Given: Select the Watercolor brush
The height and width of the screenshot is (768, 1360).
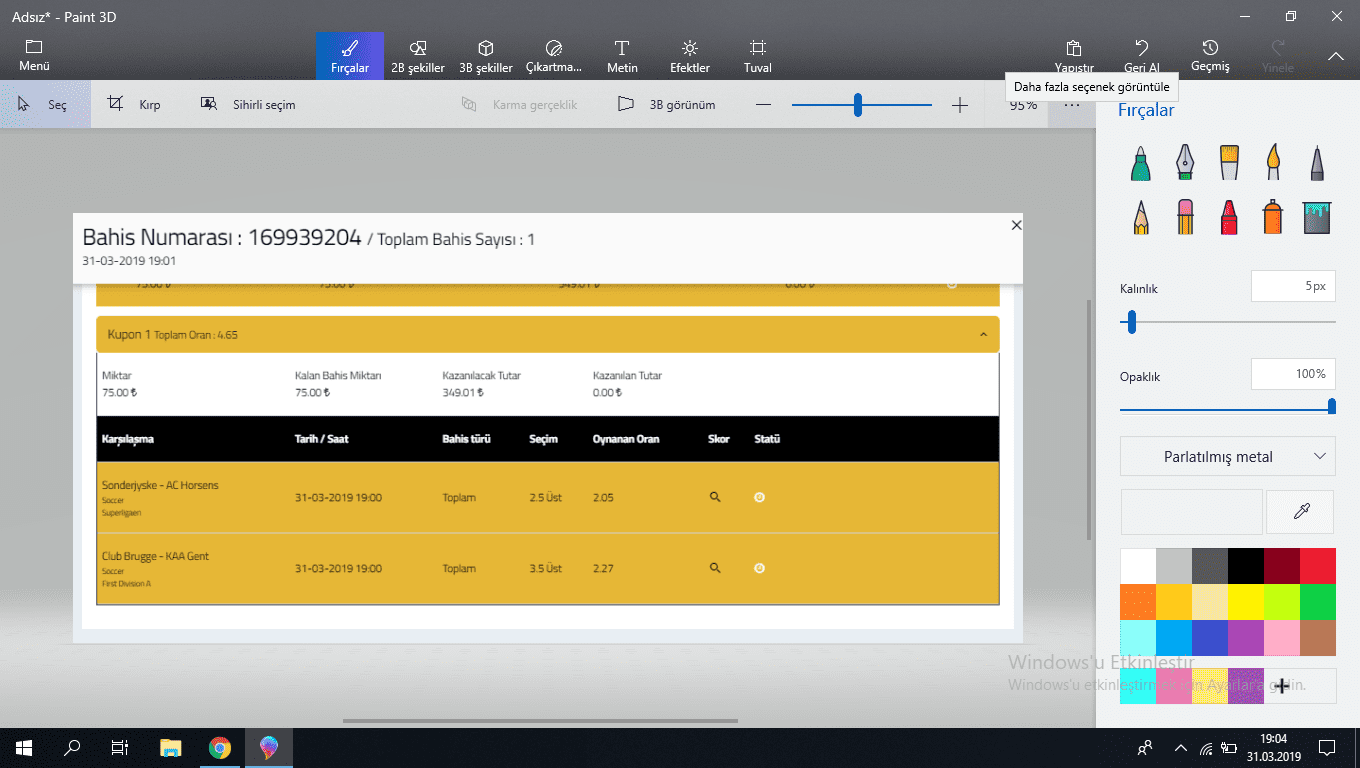Looking at the screenshot, I should 1273,163.
